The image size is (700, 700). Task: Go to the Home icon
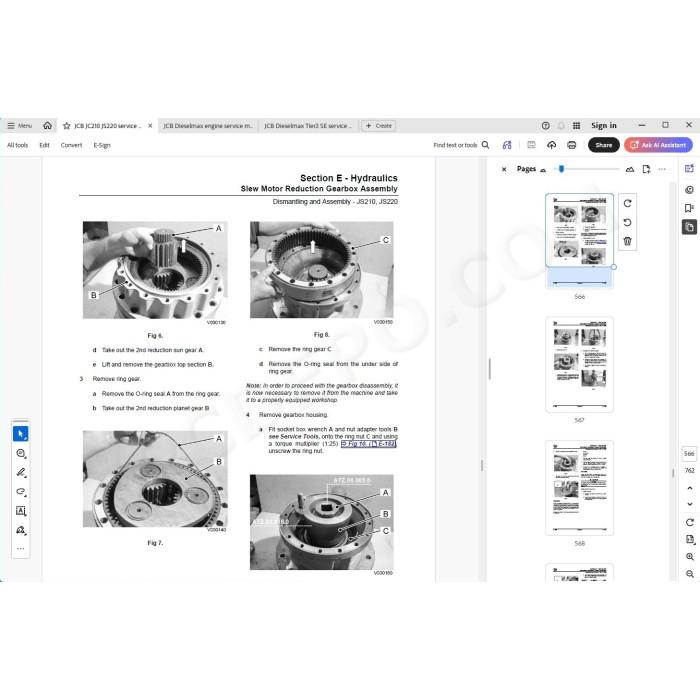pos(47,126)
